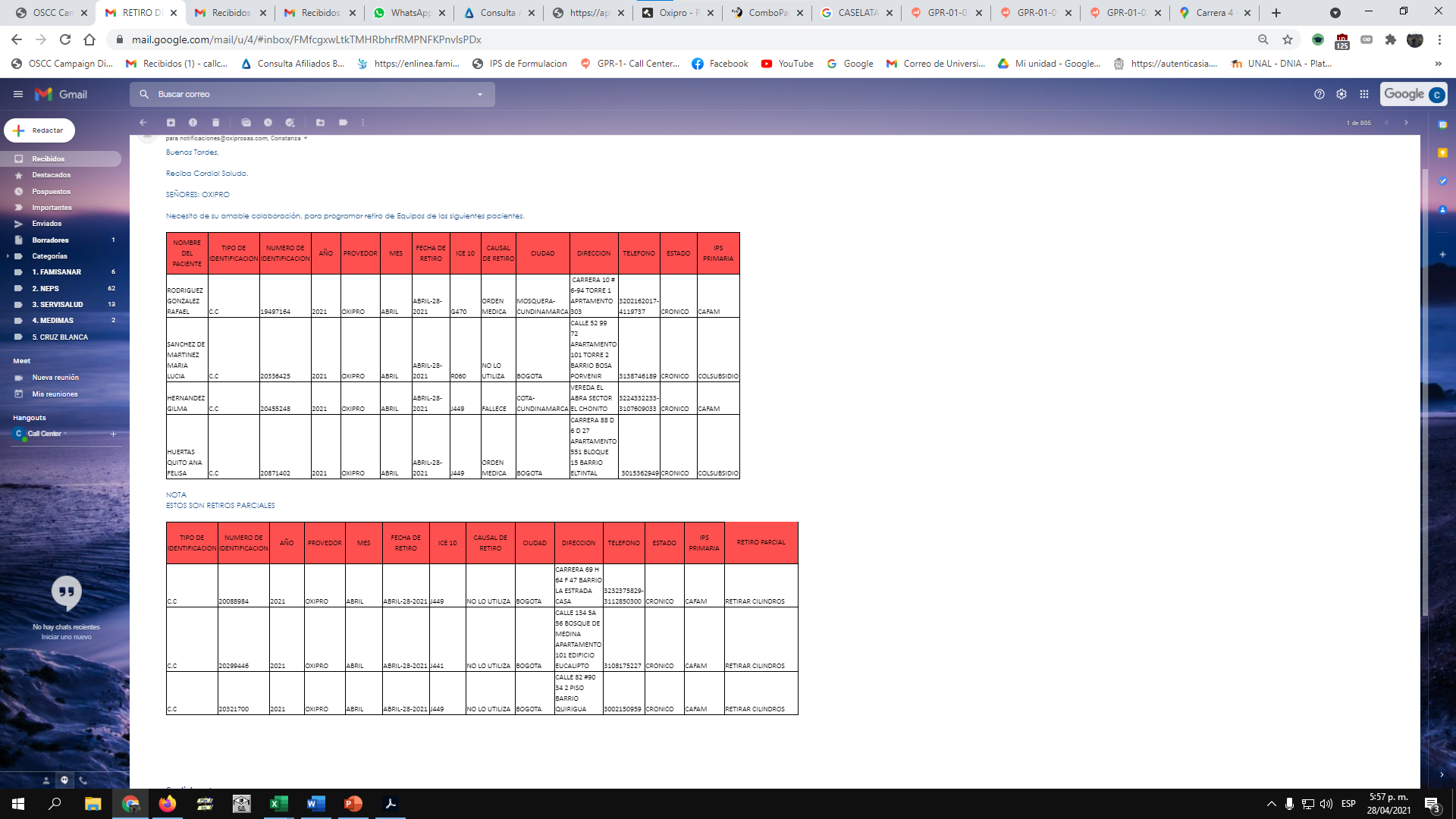1456x819 pixels.
Task: Show next email with right chevron
Action: [x=1407, y=122]
